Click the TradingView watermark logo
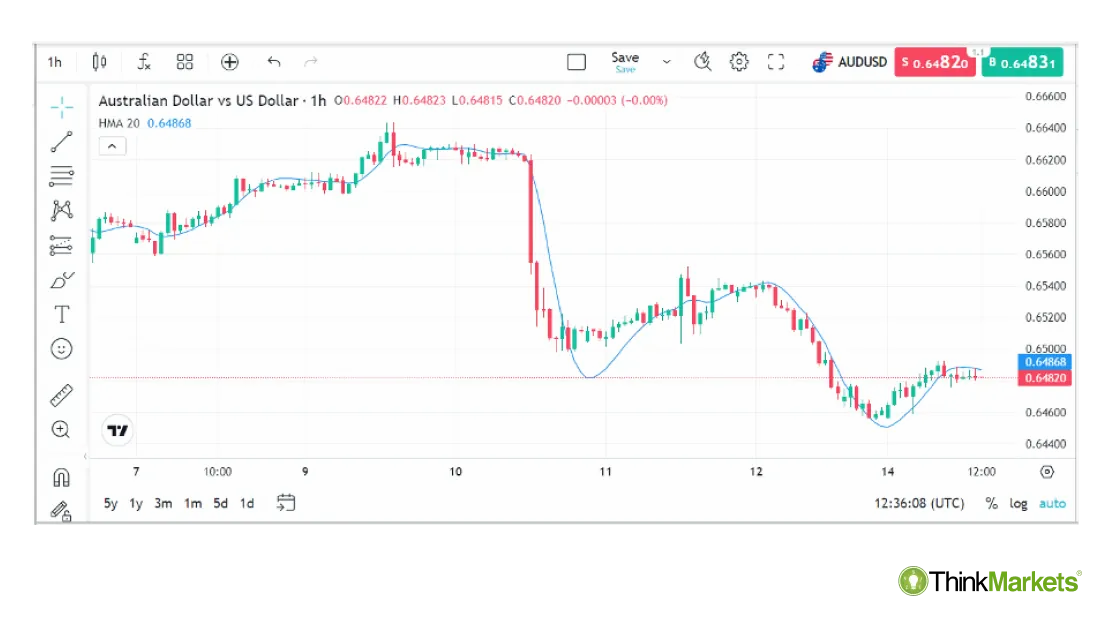This screenshot has height=636, width=1112. [118, 429]
